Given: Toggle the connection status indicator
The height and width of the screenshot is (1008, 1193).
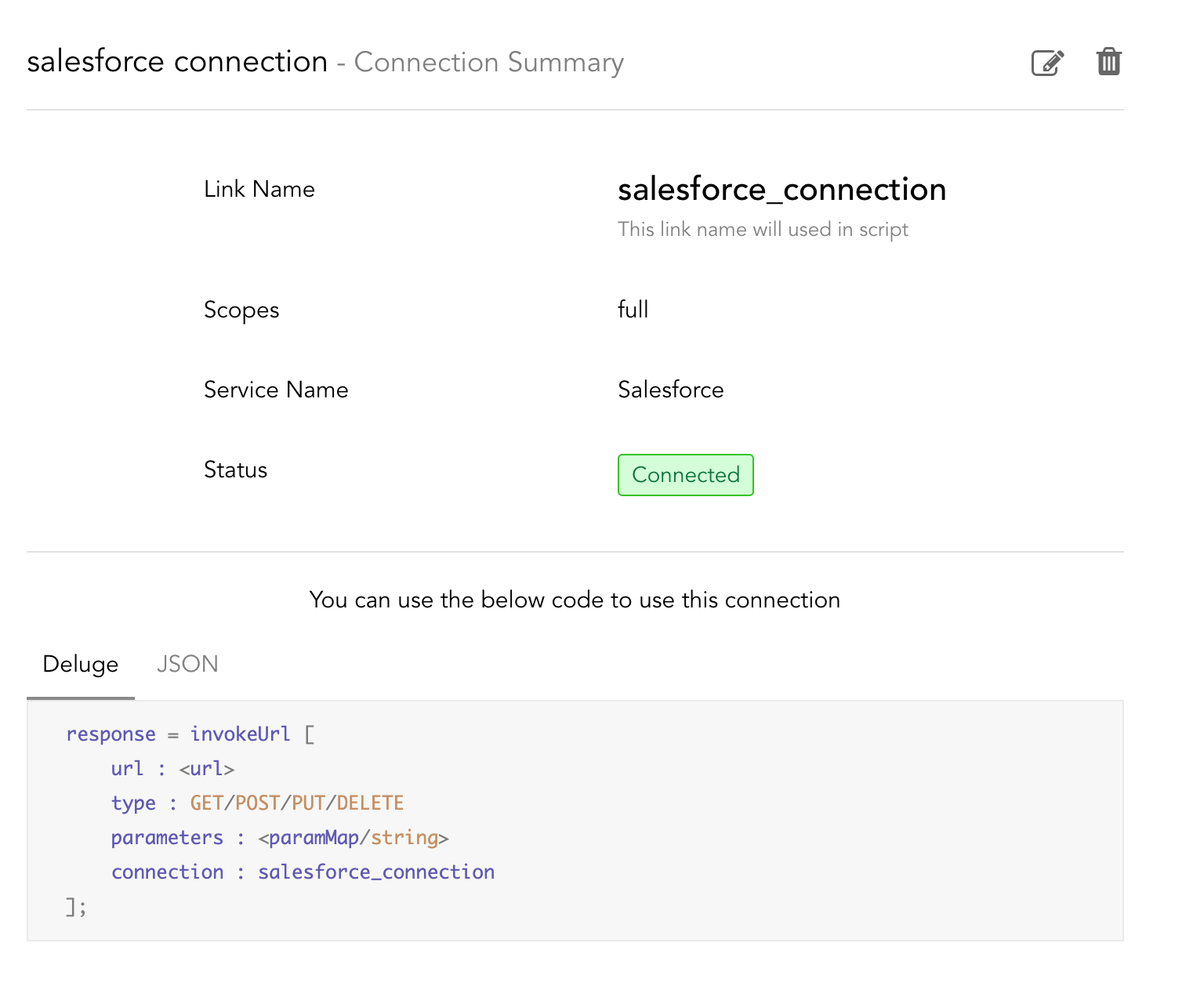Looking at the screenshot, I should [685, 474].
